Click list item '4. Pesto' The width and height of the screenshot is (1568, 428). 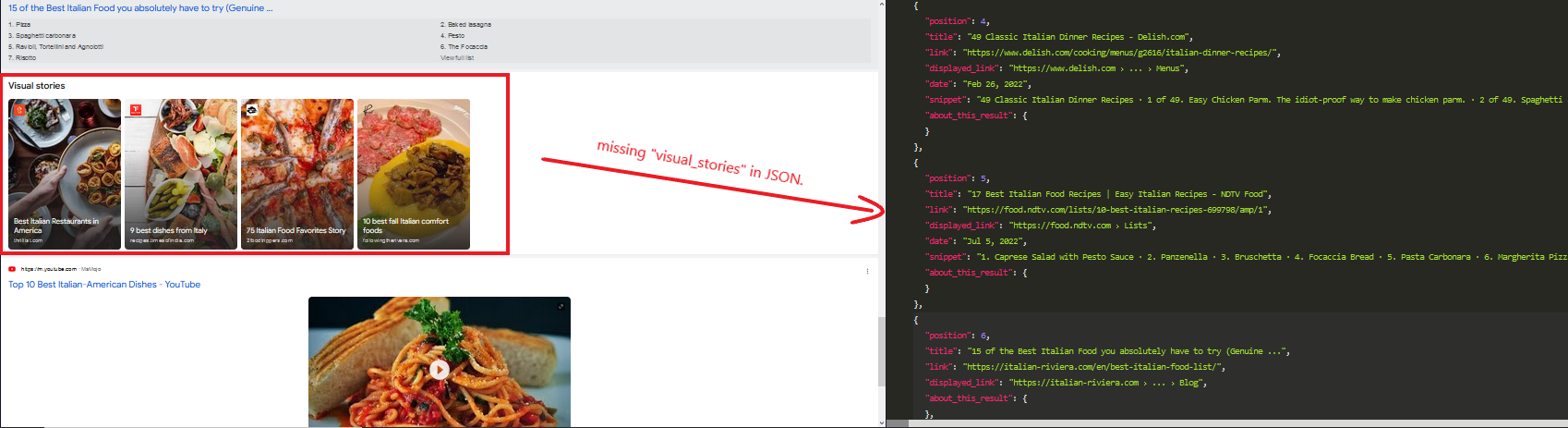452,35
